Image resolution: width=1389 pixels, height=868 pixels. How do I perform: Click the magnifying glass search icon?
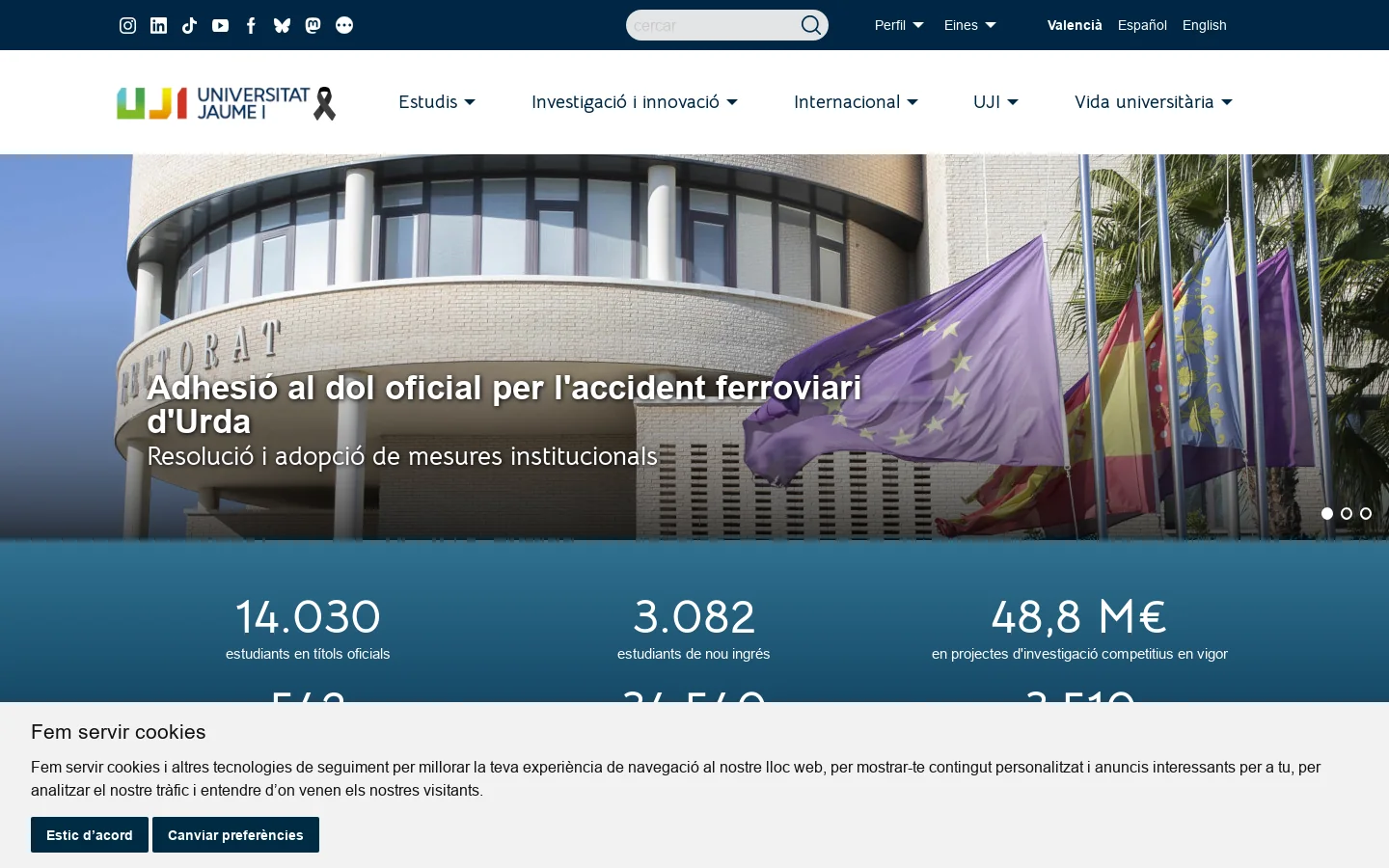pyautogui.click(x=811, y=25)
